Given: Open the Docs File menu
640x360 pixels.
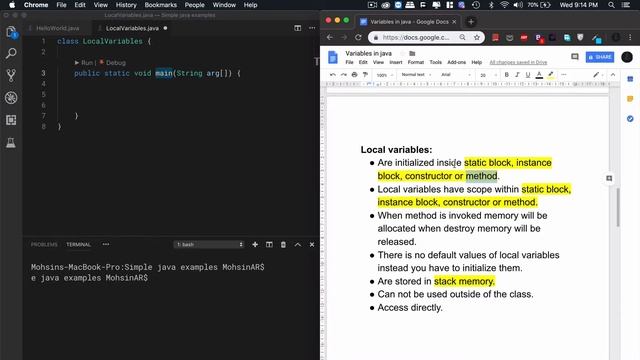Looking at the screenshot, I should [349, 62].
